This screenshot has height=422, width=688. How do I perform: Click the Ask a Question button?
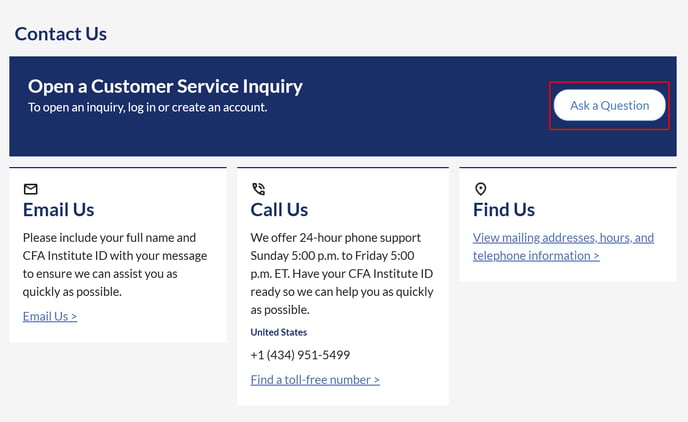click(609, 105)
